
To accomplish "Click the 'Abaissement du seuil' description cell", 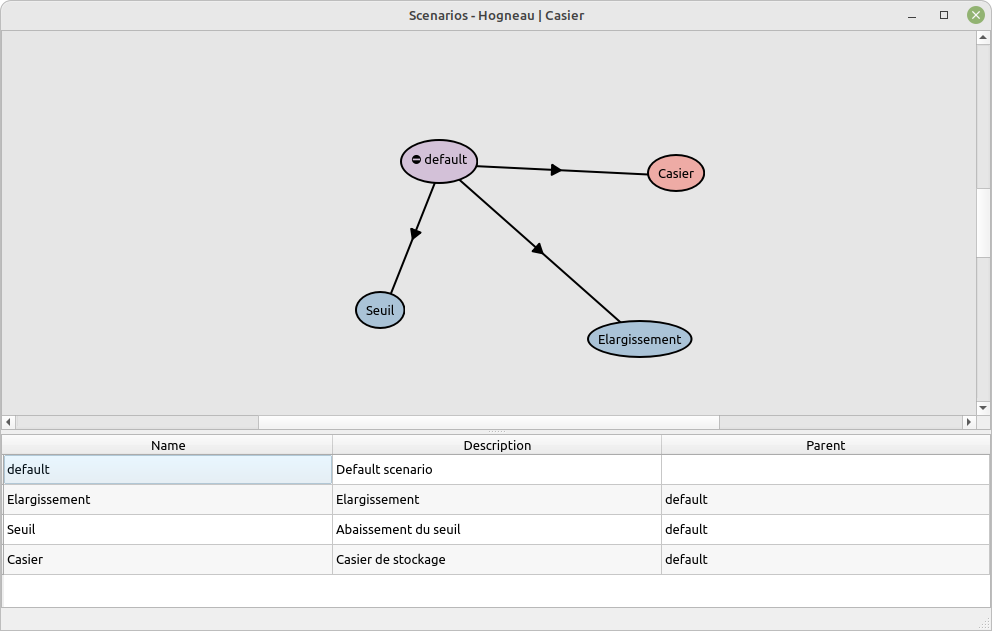I will tap(497, 529).
